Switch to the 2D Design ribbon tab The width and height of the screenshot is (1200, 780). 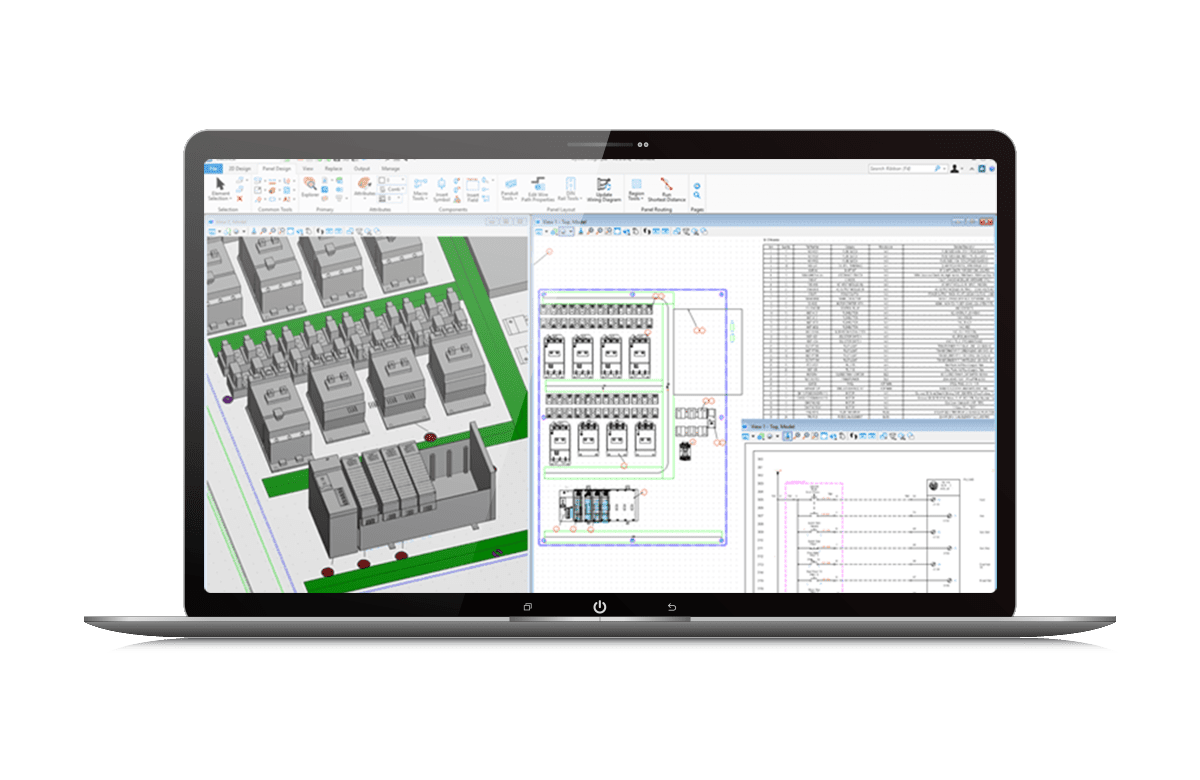[239, 168]
